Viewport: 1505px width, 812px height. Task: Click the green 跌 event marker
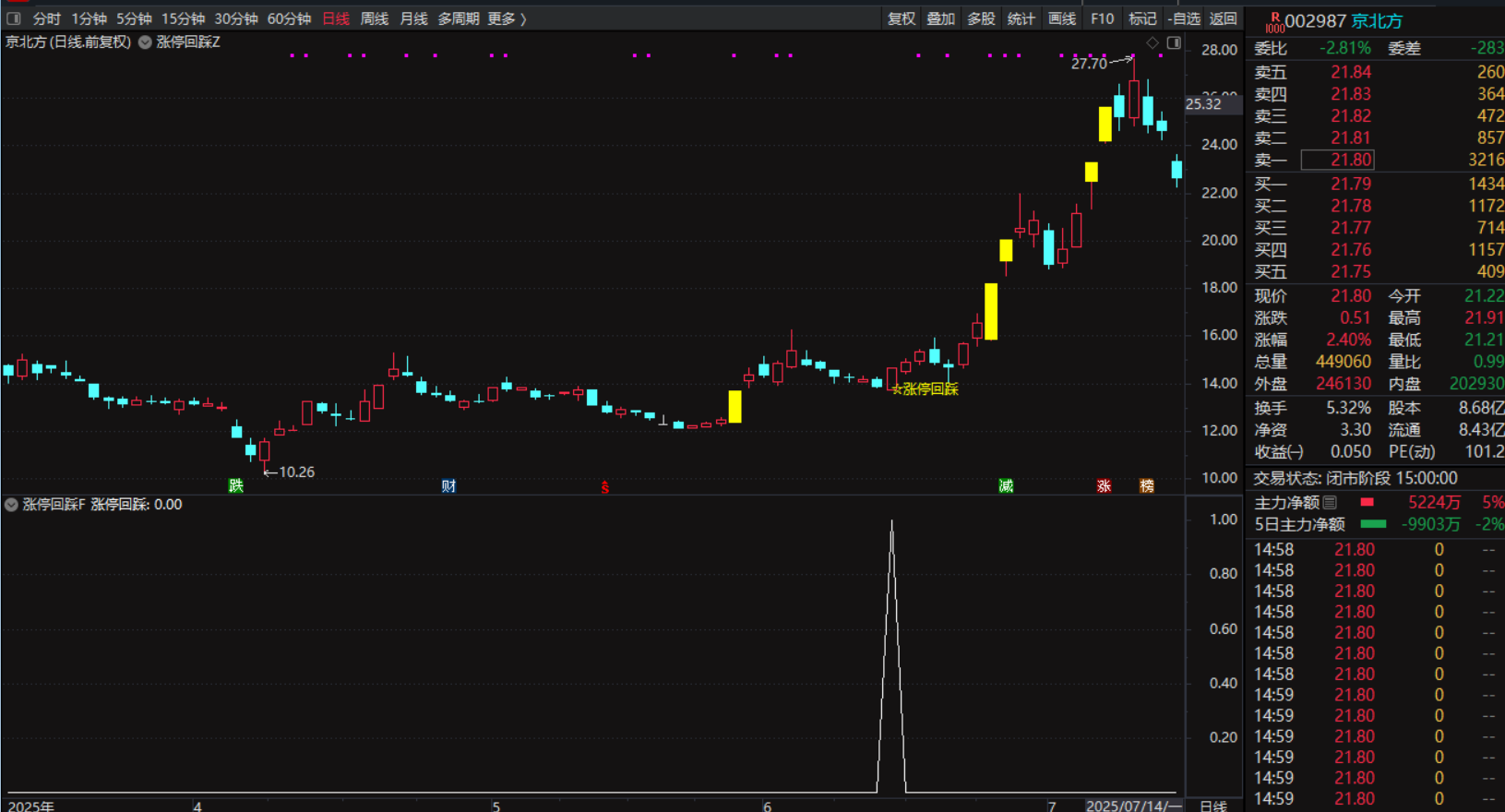[x=236, y=485]
